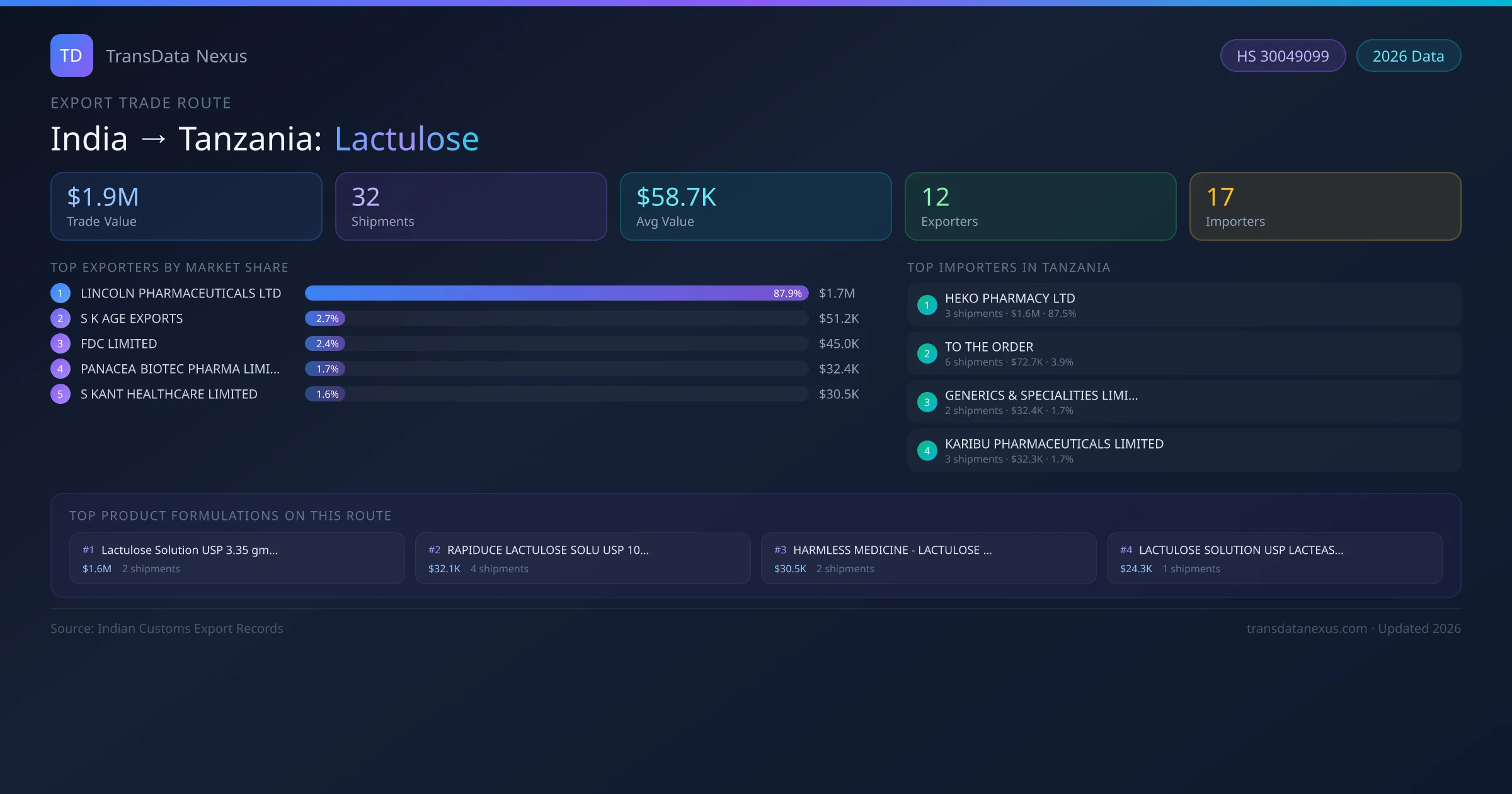
Task: Open #3 HARMLESS MEDICINE formulation card
Action: coord(928,558)
